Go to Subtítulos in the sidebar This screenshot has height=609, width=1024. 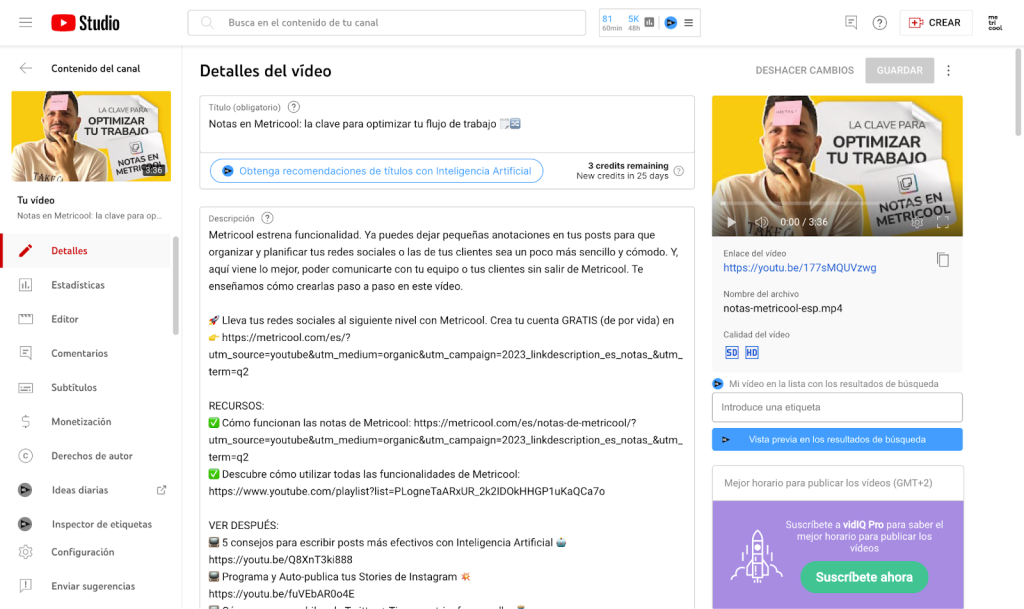74,387
